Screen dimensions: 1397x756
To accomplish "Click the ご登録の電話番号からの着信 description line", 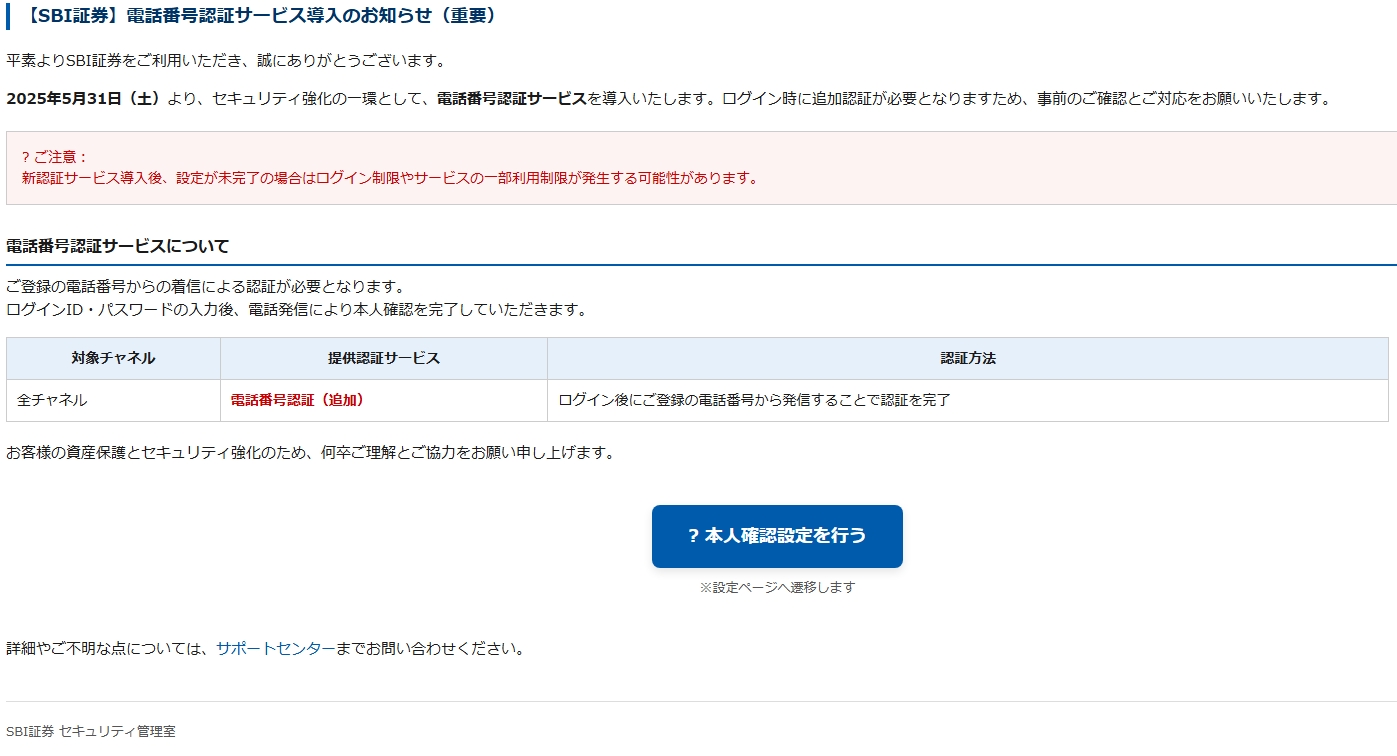I will point(205,287).
